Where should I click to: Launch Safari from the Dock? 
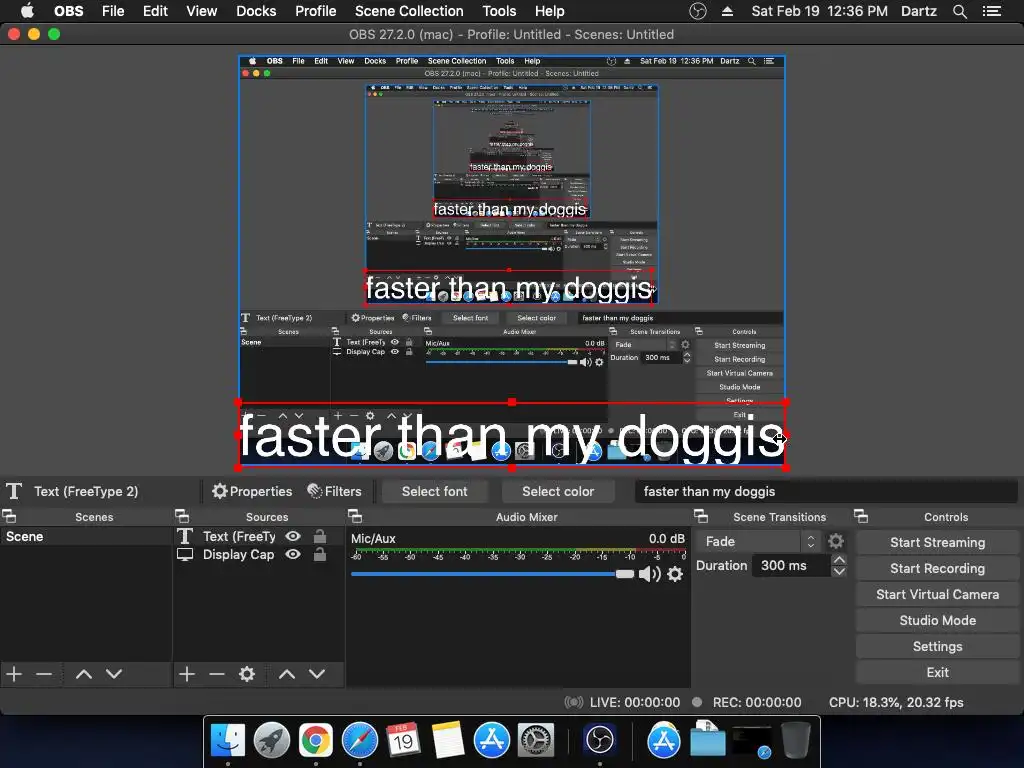(x=360, y=740)
